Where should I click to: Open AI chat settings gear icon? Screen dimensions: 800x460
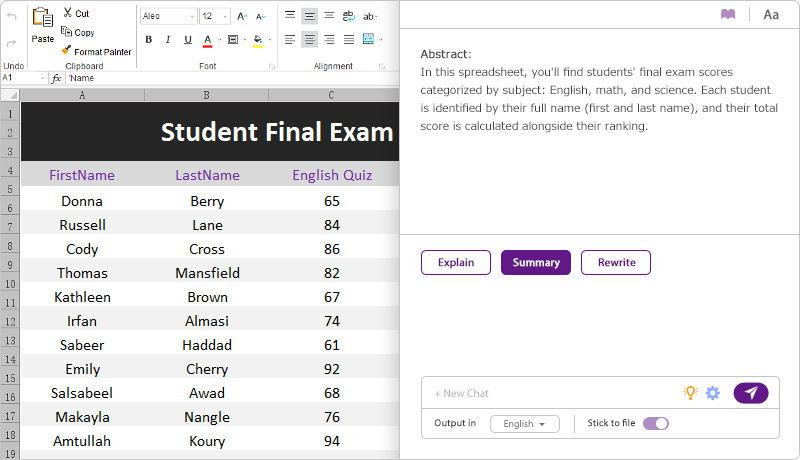(713, 393)
